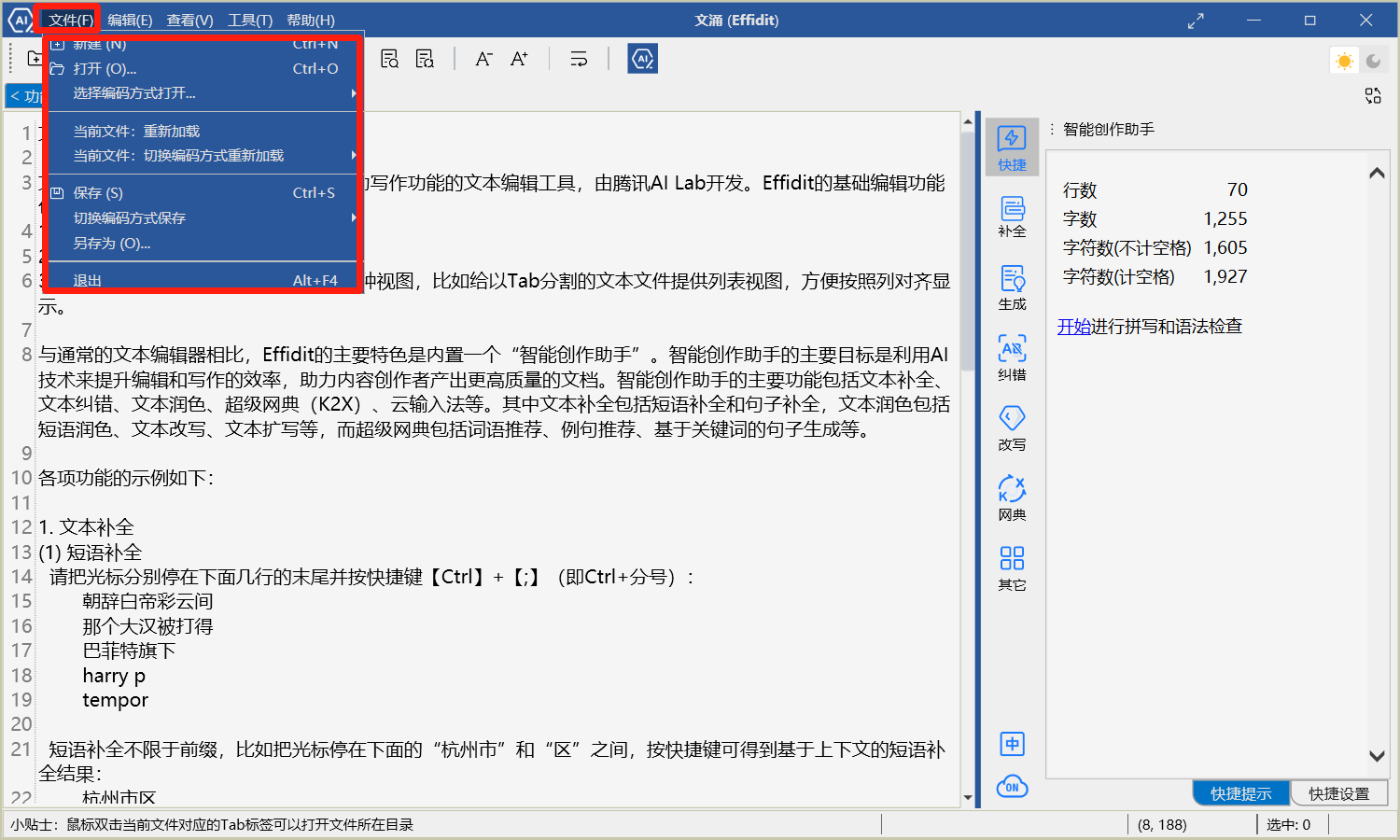
Task: Choose 退出 to exit the app
Action: tap(202, 280)
